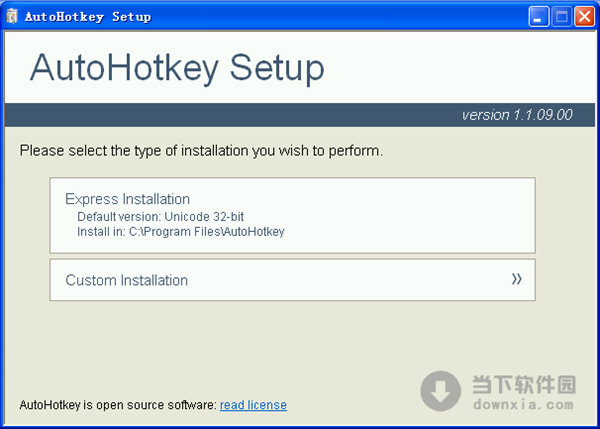Maximize the AutoHotkey Setup window
This screenshot has height=429, width=600.
pyautogui.click(x=562, y=16)
